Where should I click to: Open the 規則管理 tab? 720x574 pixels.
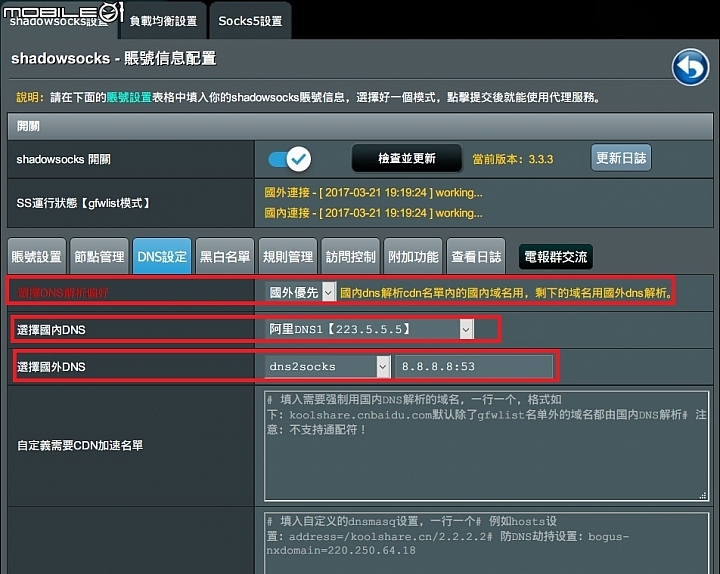coord(288,256)
